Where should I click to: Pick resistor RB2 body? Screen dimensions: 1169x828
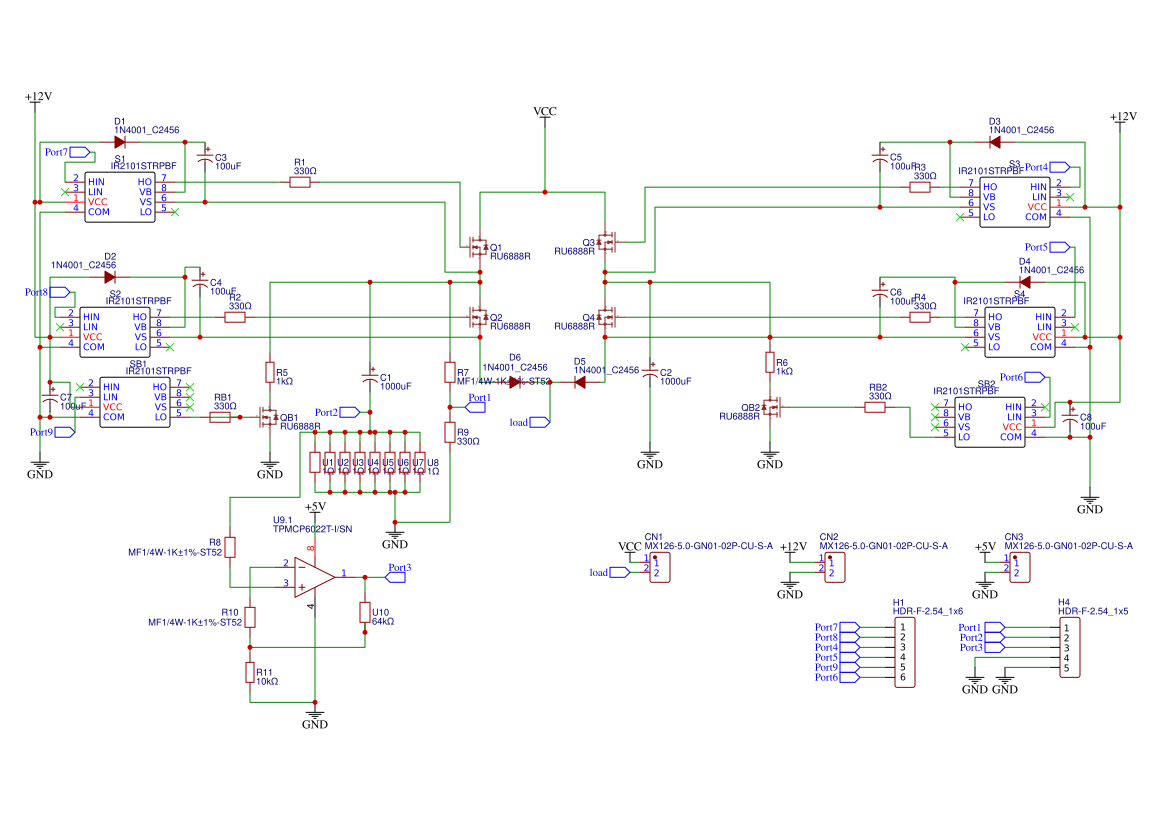coord(875,407)
